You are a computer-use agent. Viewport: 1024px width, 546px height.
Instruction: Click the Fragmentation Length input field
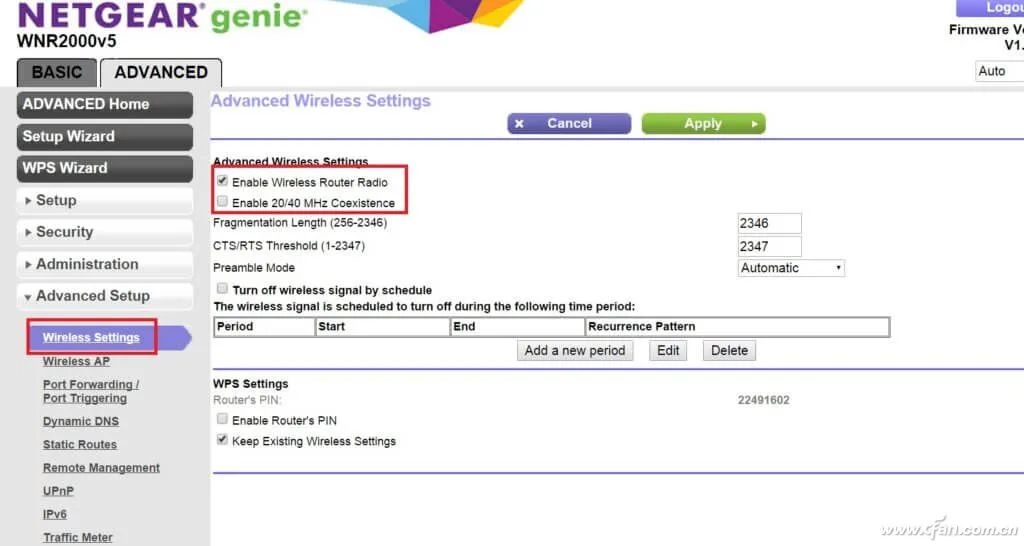click(768, 223)
